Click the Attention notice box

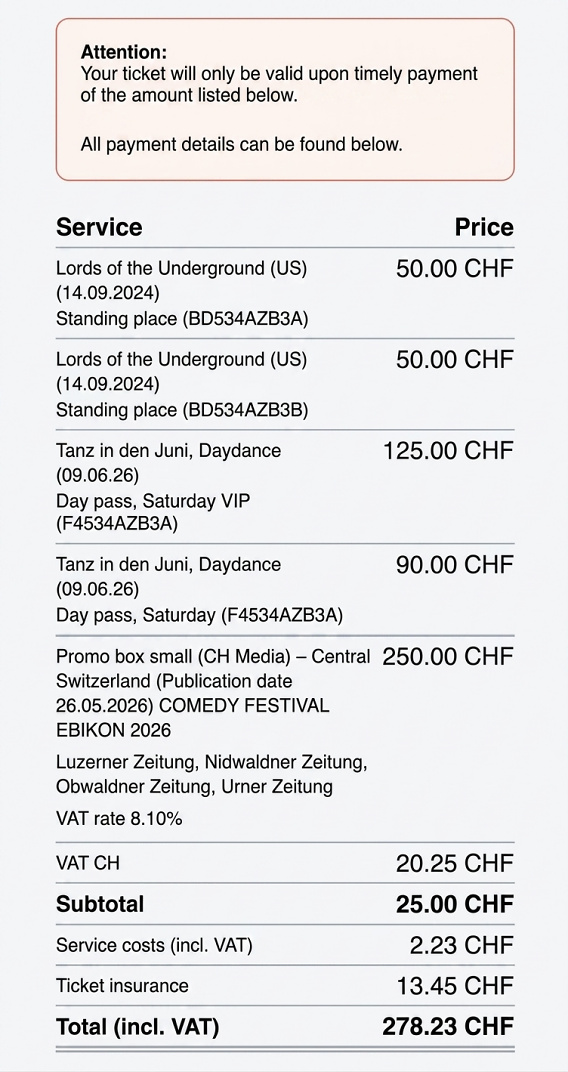[x=284, y=100]
